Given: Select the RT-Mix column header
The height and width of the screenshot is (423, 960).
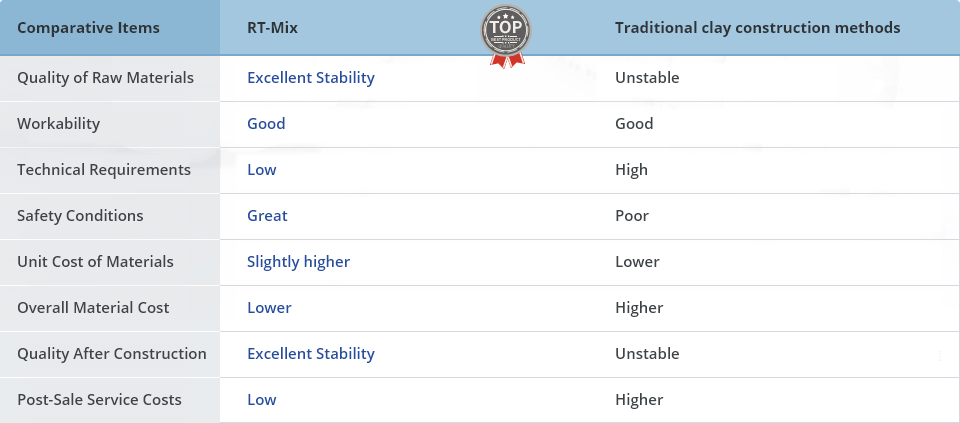Looking at the screenshot, I should [272, 28].
